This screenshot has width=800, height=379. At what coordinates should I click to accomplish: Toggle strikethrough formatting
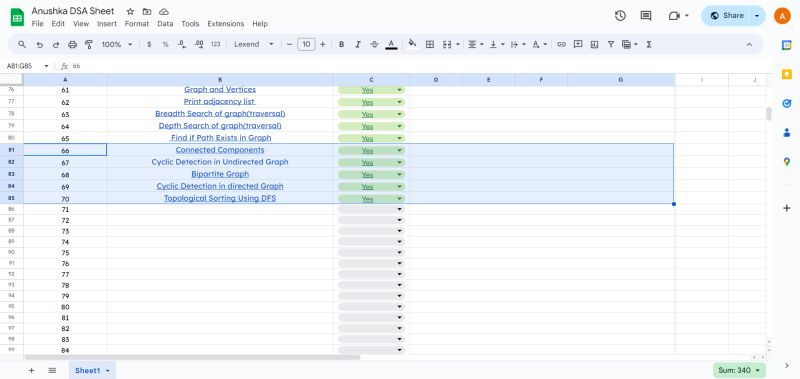374,44
